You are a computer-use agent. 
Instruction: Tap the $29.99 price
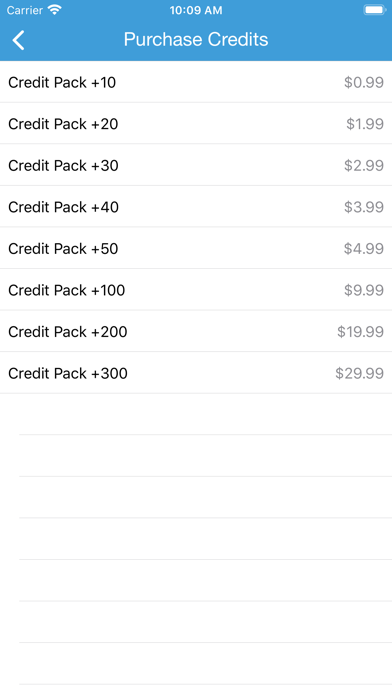[x=359, y=373]
